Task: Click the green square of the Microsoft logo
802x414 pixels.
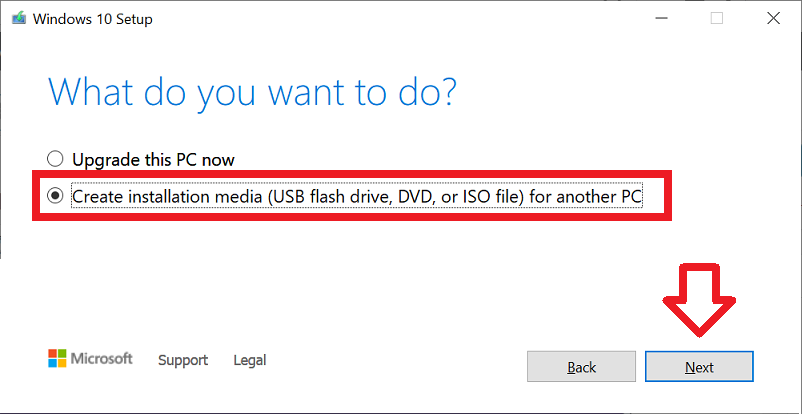Action: click(62, 354)
